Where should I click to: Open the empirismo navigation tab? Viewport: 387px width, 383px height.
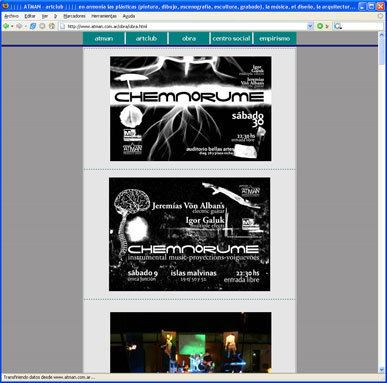tap(275, 38)
